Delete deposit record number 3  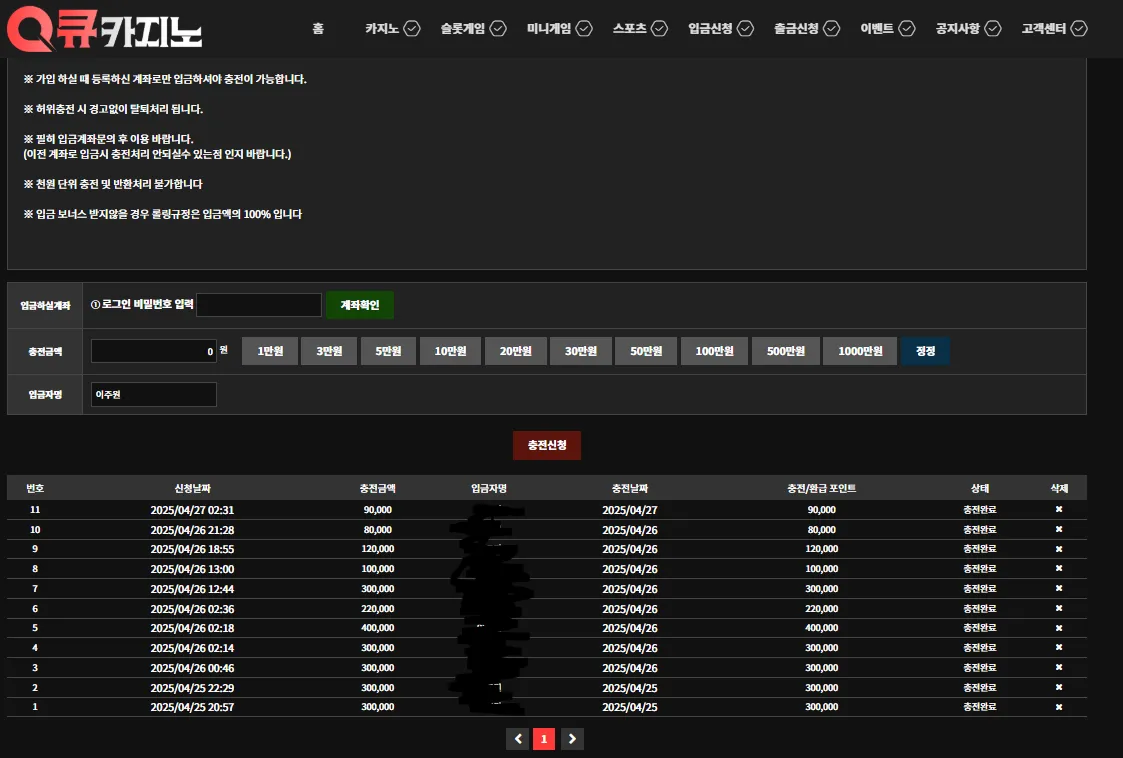pos(1059,667)
